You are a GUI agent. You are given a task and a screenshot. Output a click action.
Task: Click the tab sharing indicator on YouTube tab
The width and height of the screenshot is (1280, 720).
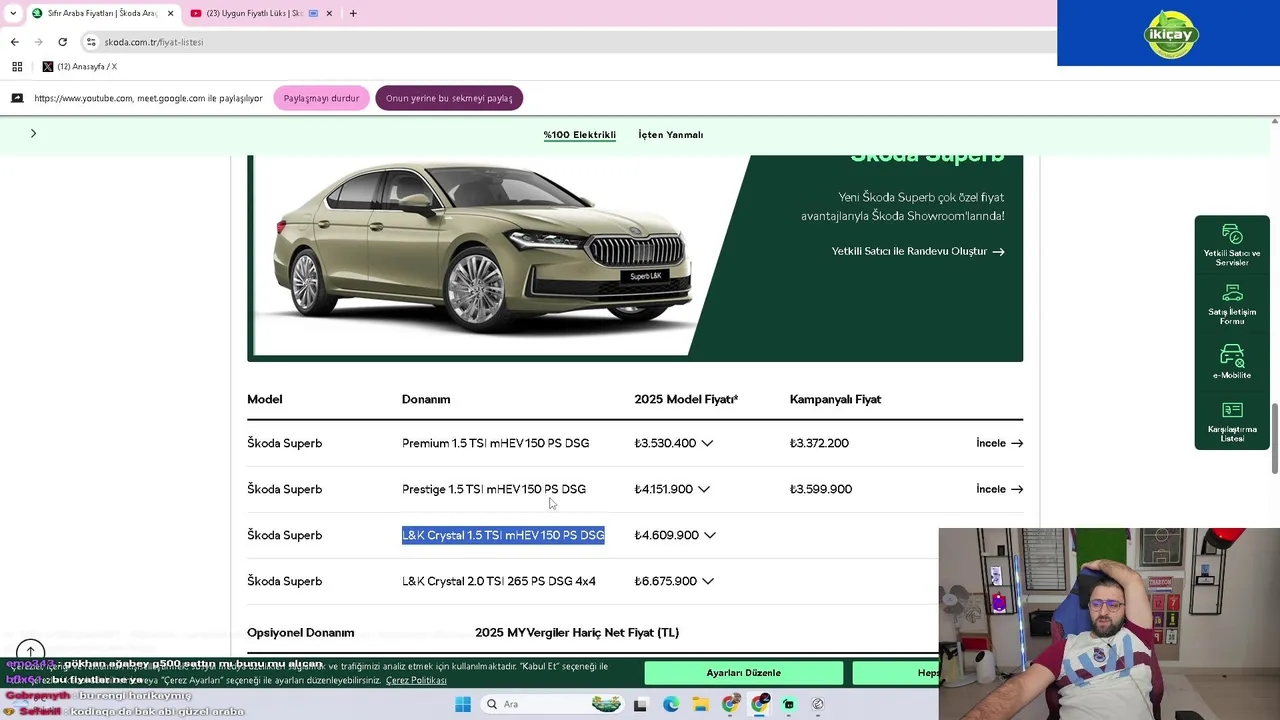coord(313,13)
